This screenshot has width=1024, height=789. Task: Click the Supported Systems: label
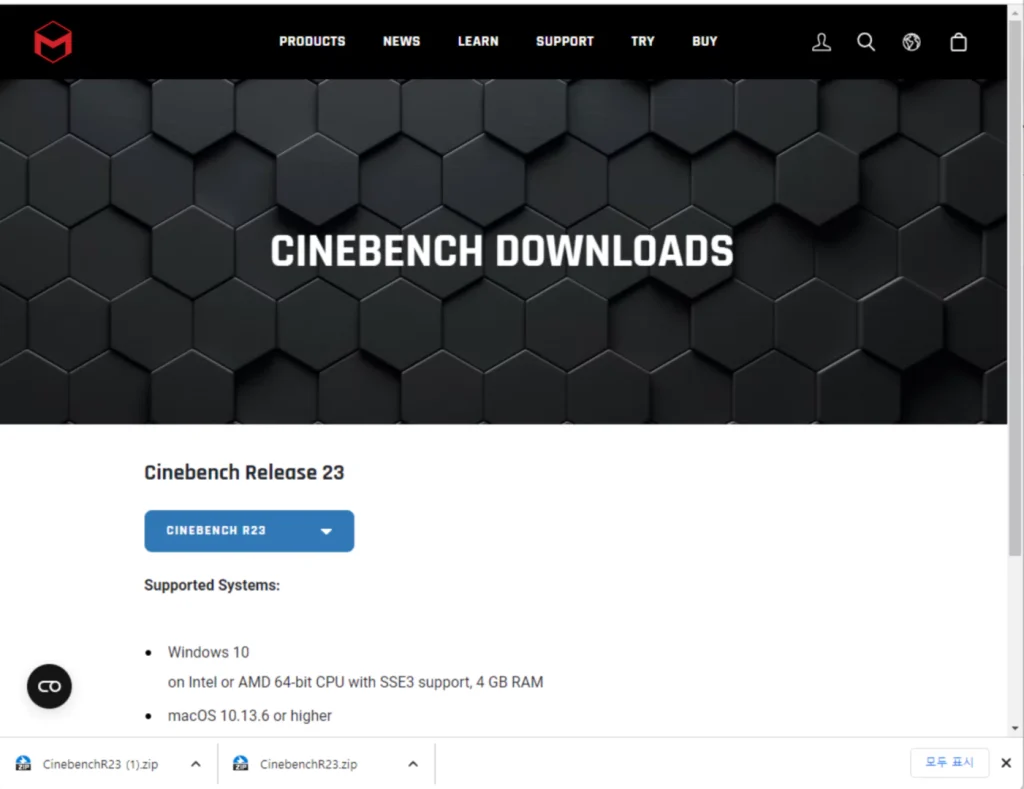212,585
